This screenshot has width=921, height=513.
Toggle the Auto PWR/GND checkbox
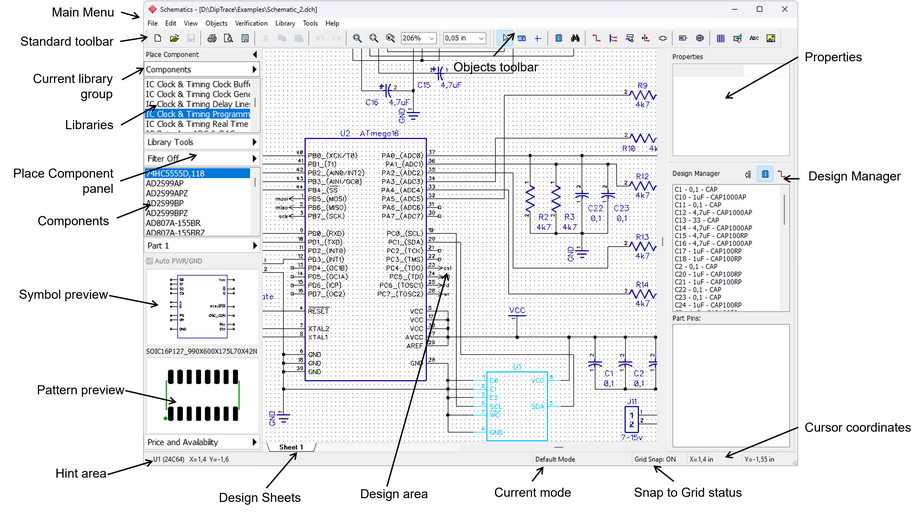(149, 261)
